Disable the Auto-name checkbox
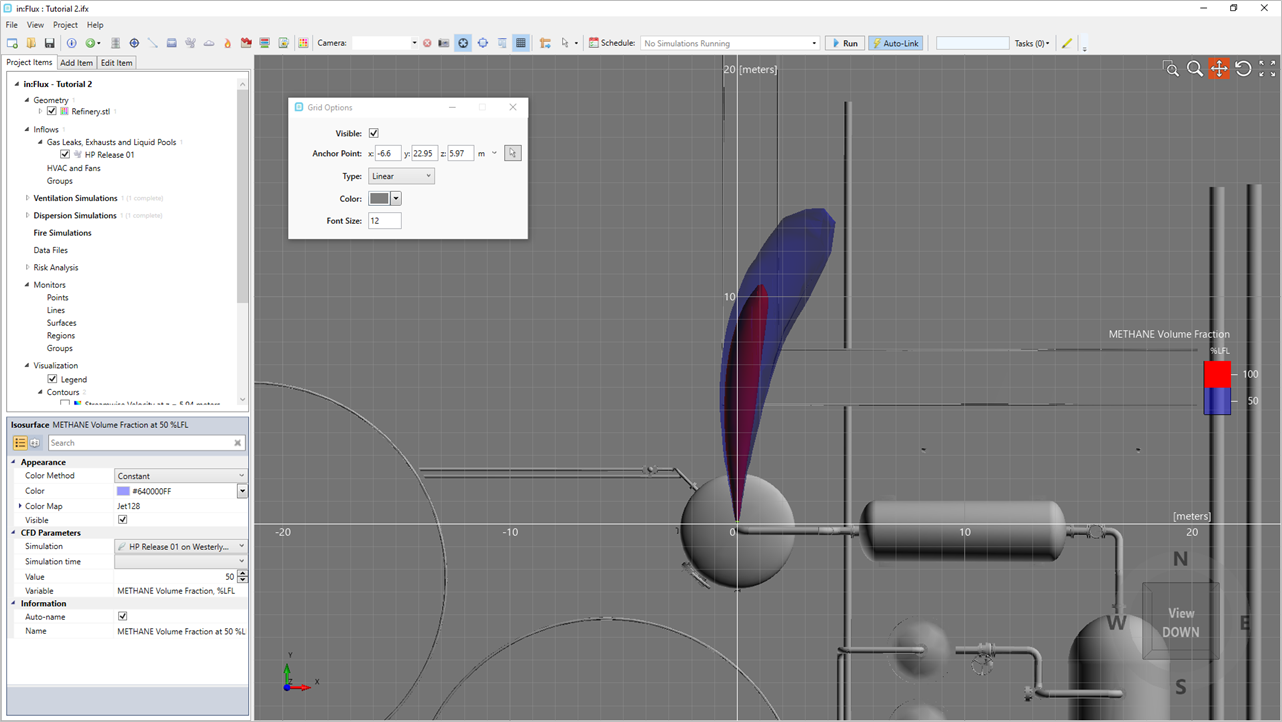This screenshot has width=1282, height=722. 123,616
